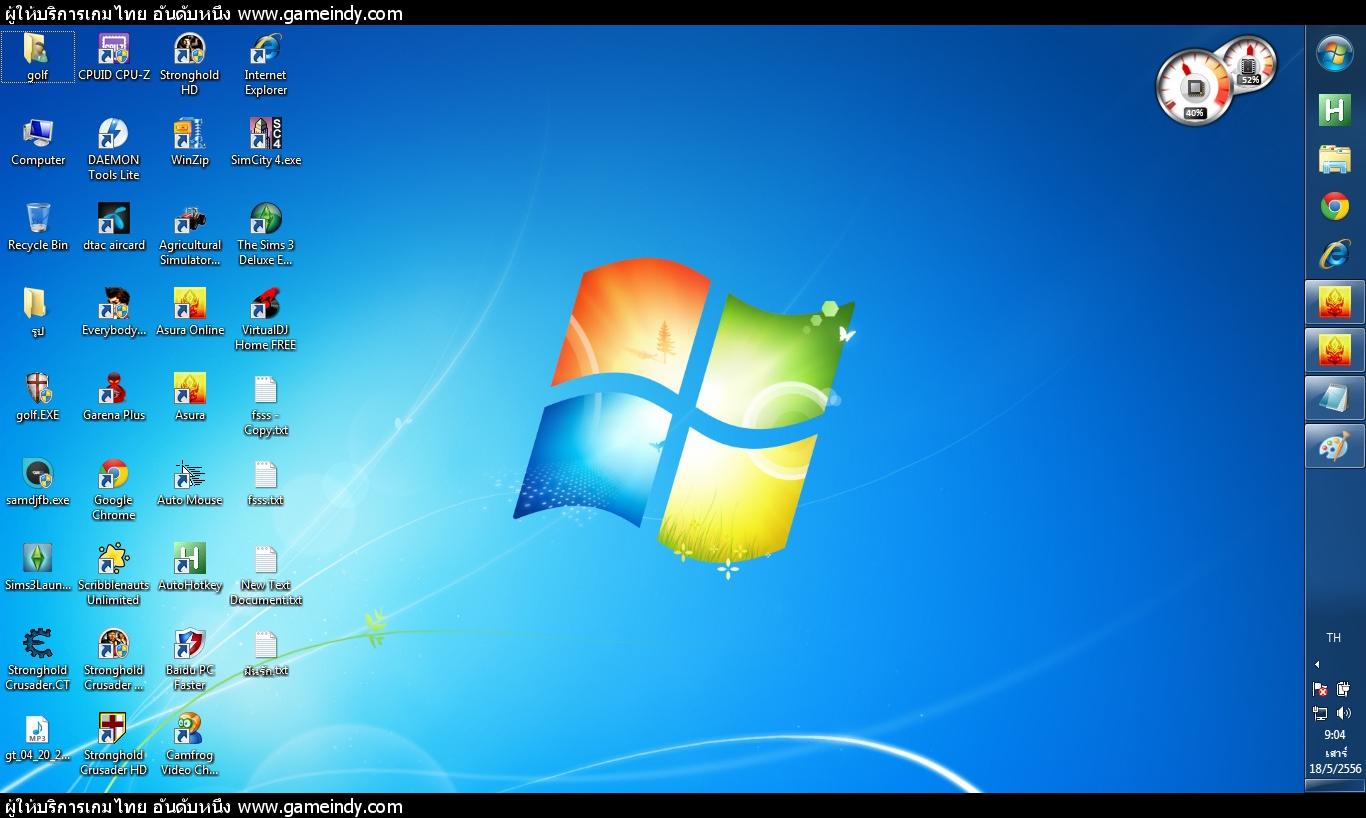Select the Recycle Bin
Image resolution: width=1366 pixels, height=818 pixels.
pos(38,227)
